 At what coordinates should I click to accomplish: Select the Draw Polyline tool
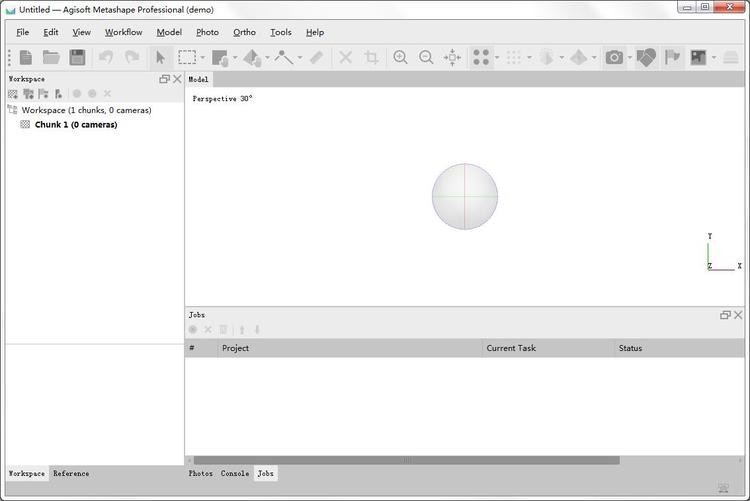(x=284, y=57)
